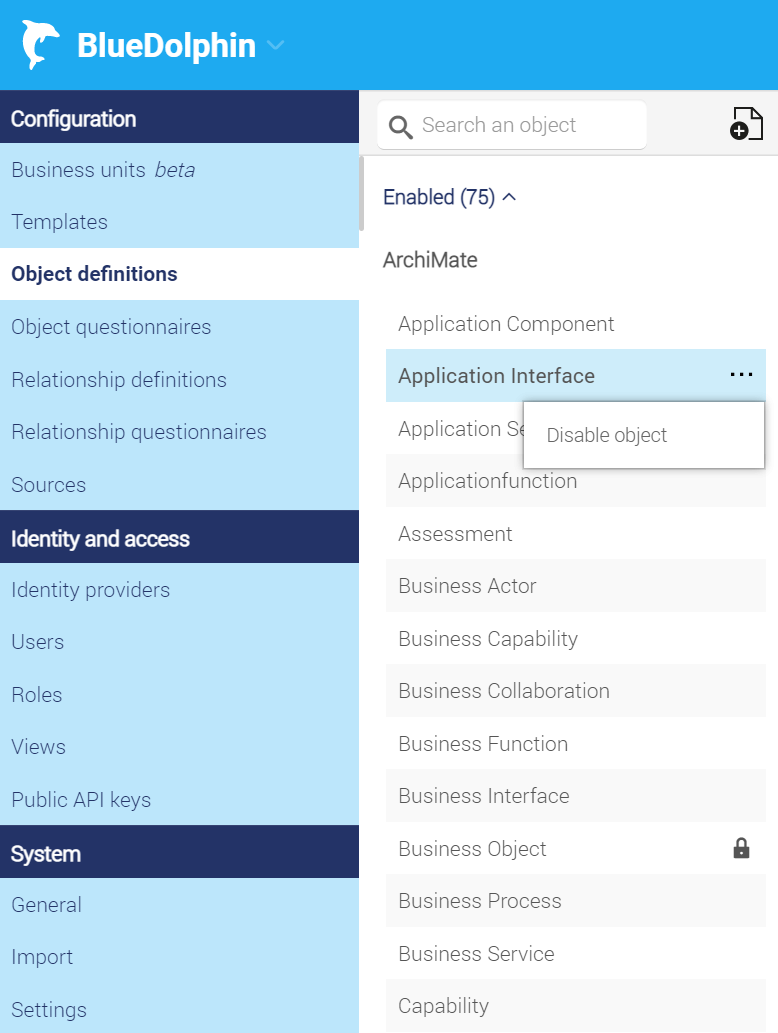Open Sources in the sidebar
Viewport: 778px width, 1033px height.
coord(179,484)
